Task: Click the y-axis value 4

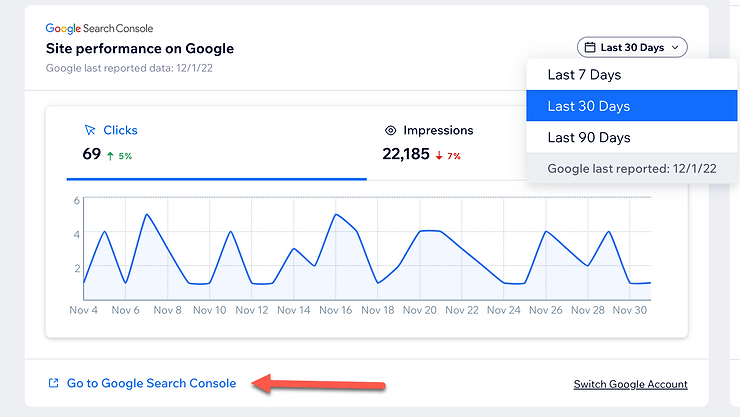Action: [77, 234]
